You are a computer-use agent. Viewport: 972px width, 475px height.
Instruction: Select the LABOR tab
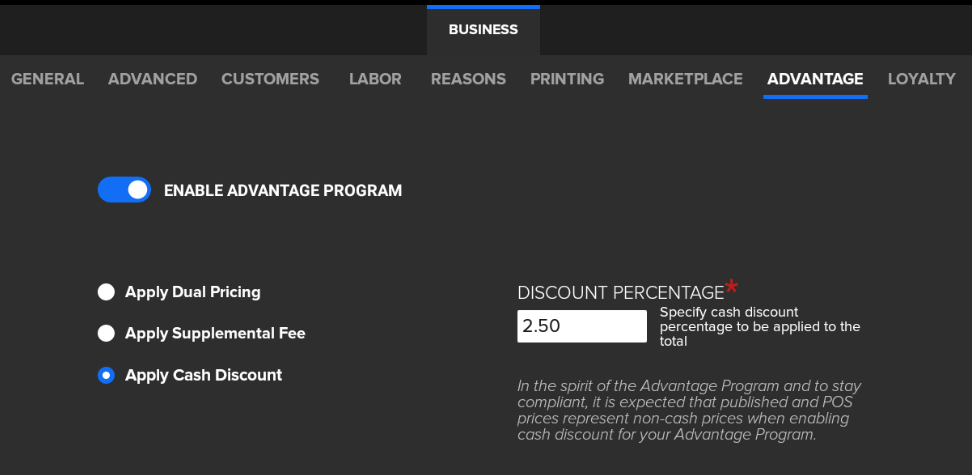point(375,79)
